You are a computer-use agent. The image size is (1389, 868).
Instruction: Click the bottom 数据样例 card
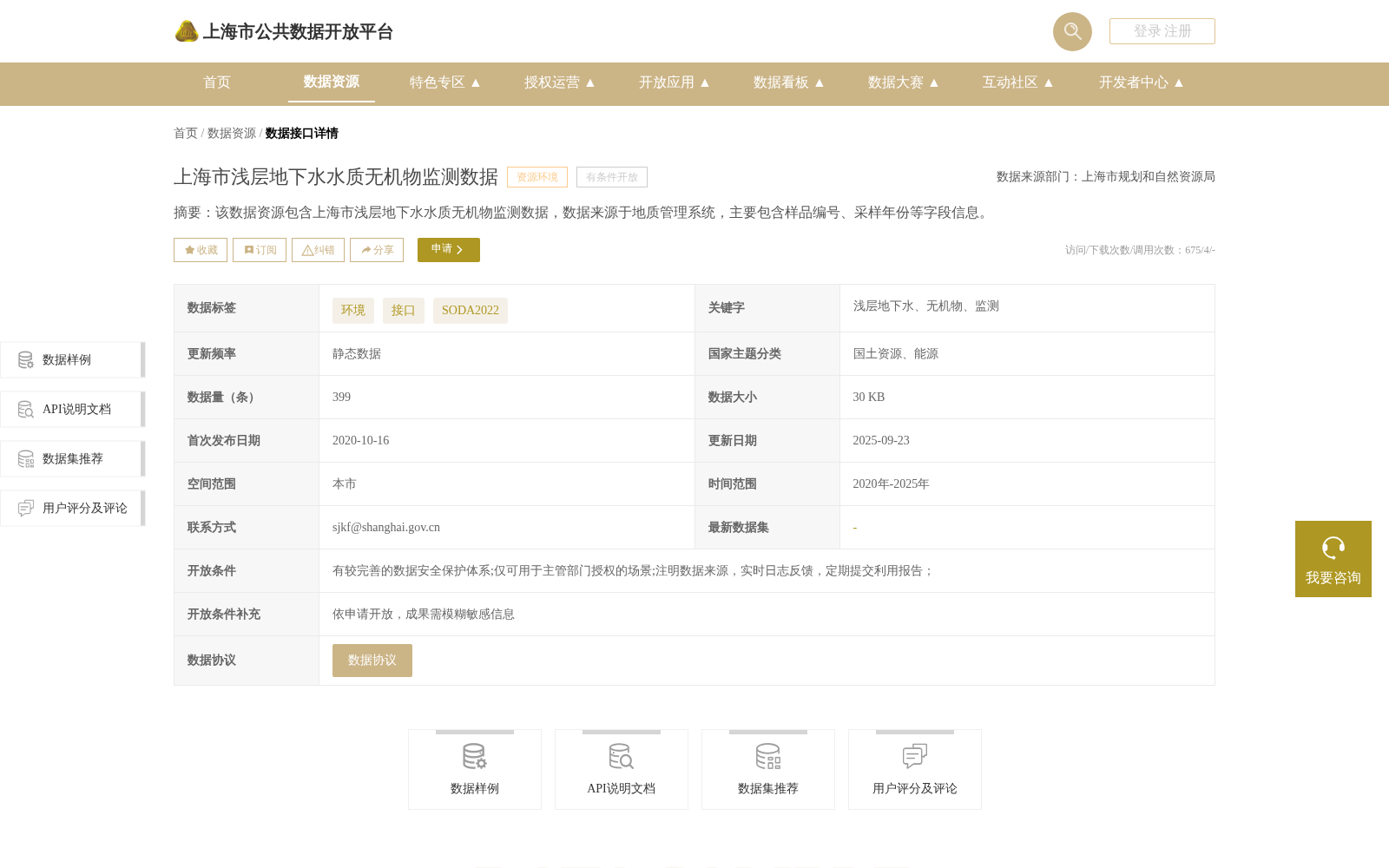pyautogui.click(x=475, y=769)
